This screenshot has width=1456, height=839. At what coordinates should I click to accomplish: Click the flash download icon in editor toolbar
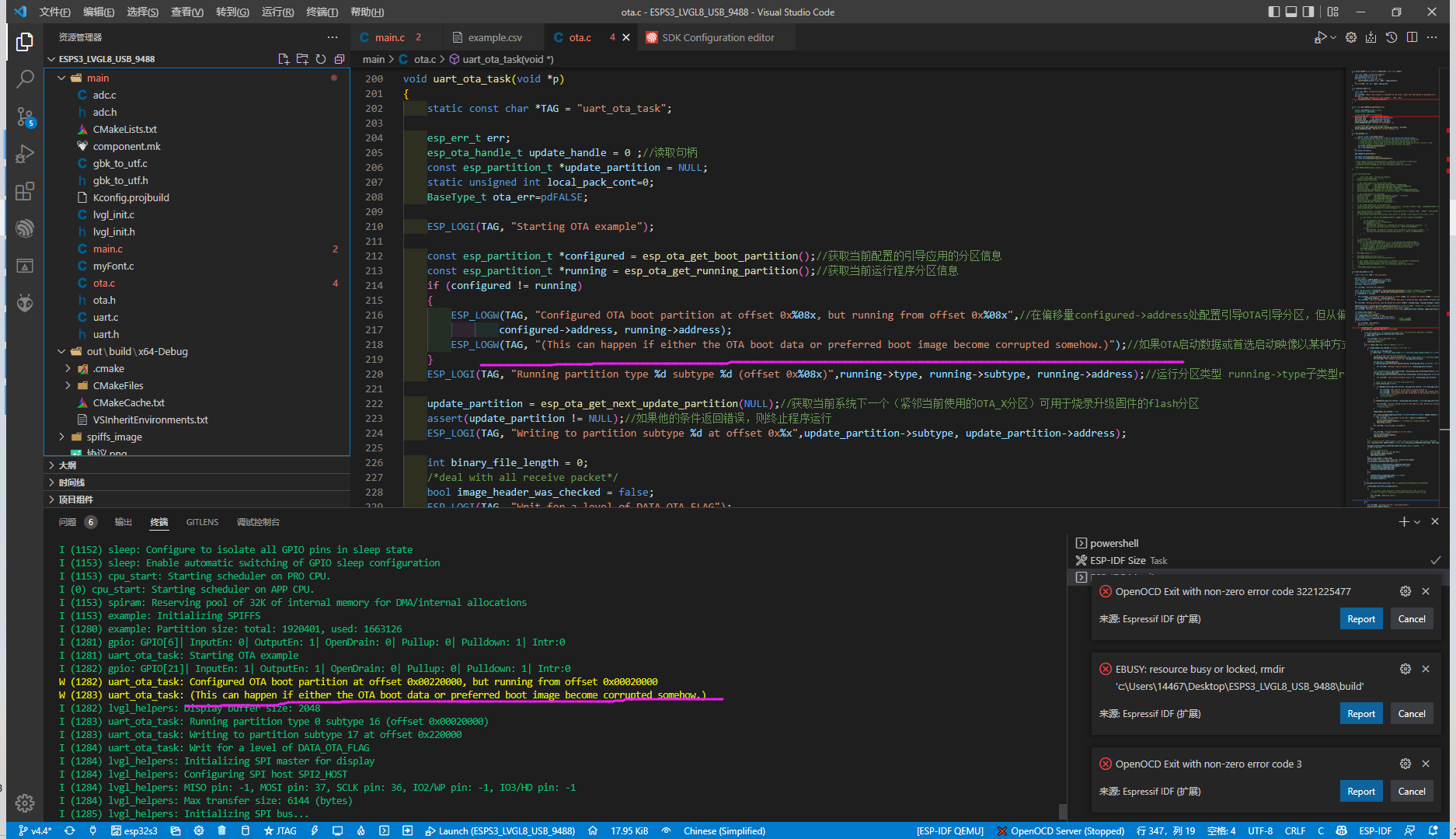click(x=1371, y=37)
